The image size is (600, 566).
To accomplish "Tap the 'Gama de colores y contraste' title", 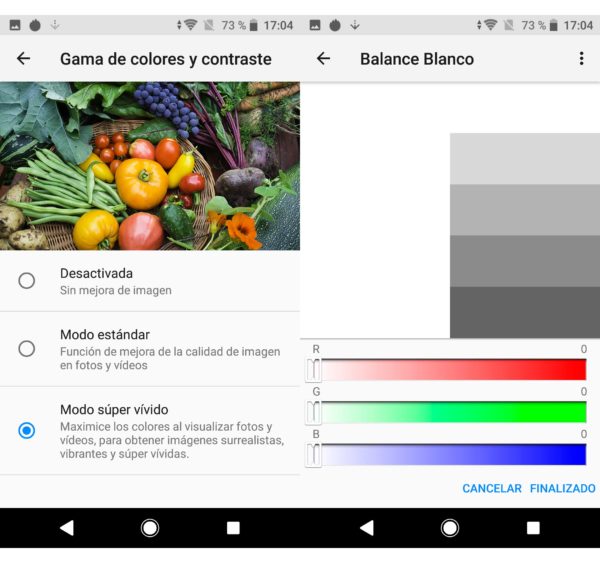I will pos(166,59).
